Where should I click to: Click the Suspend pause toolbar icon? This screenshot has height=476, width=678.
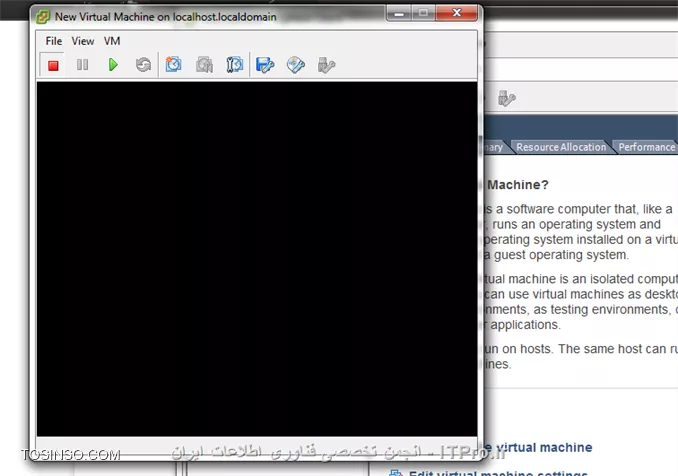(x=82, y=65)
